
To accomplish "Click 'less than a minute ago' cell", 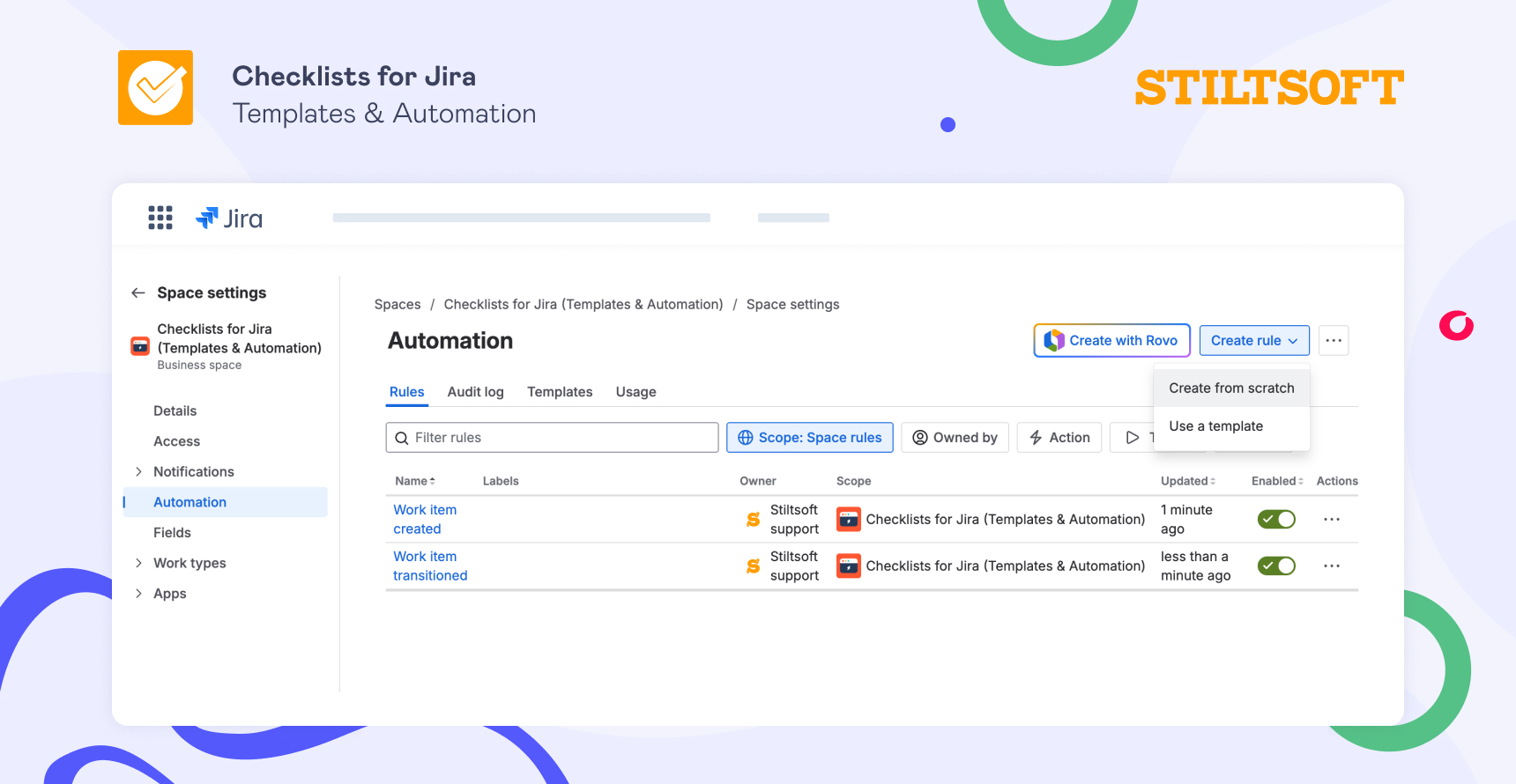I will tap(1195, 566).
